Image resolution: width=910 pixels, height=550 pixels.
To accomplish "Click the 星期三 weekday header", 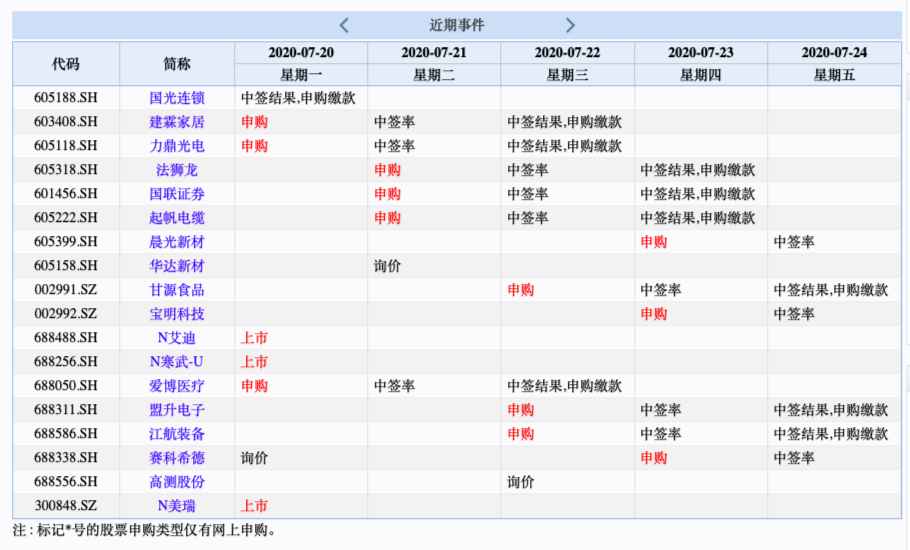I will tap(568, 75).
